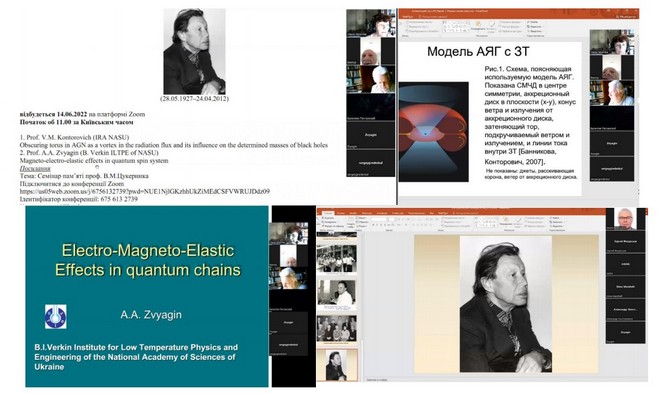
Task: Switch to the Вид tab in the portrait presentation
Action: click(x=432, y=213)
